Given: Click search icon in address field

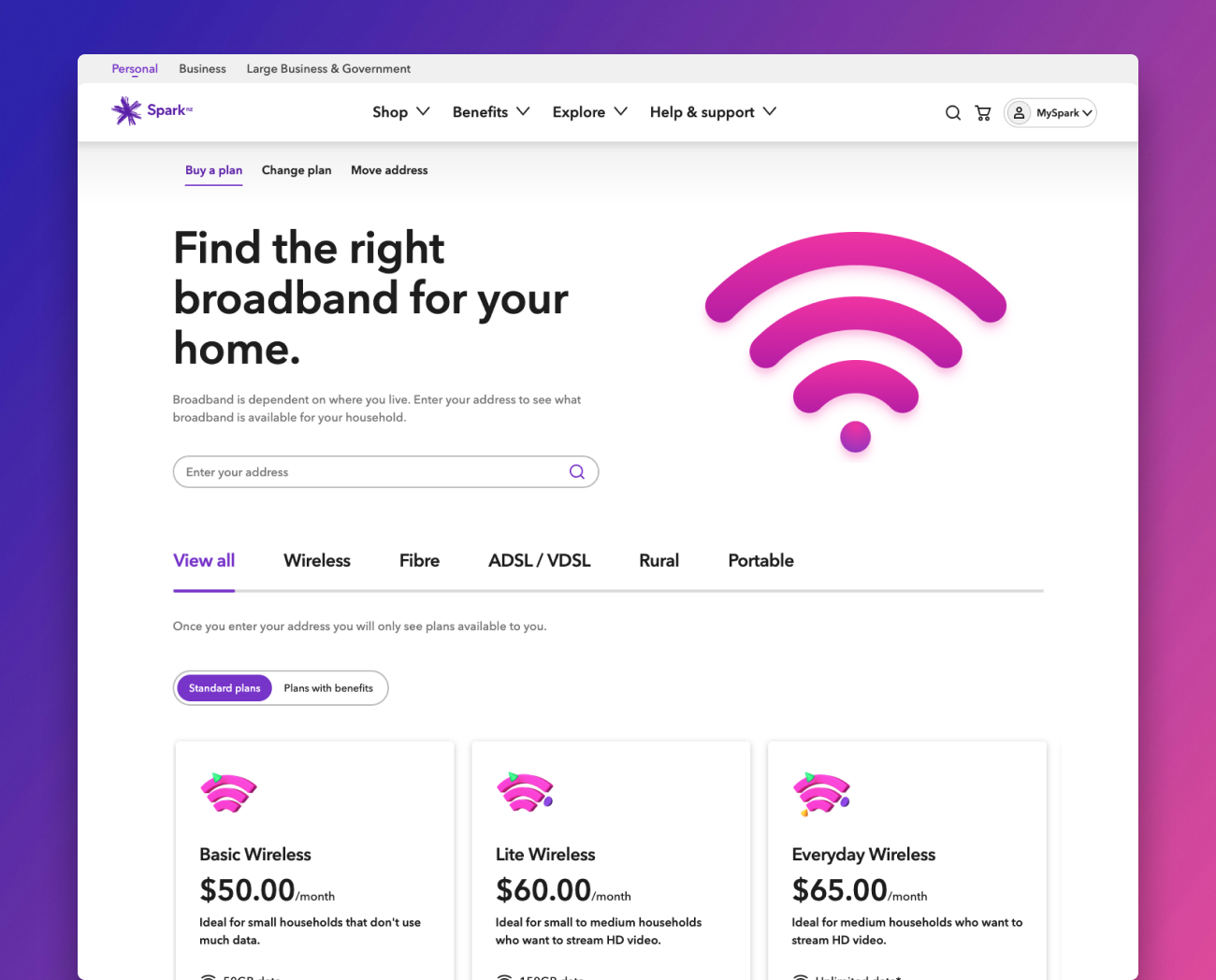Looking at the screenshot, I should pos(577,471).
